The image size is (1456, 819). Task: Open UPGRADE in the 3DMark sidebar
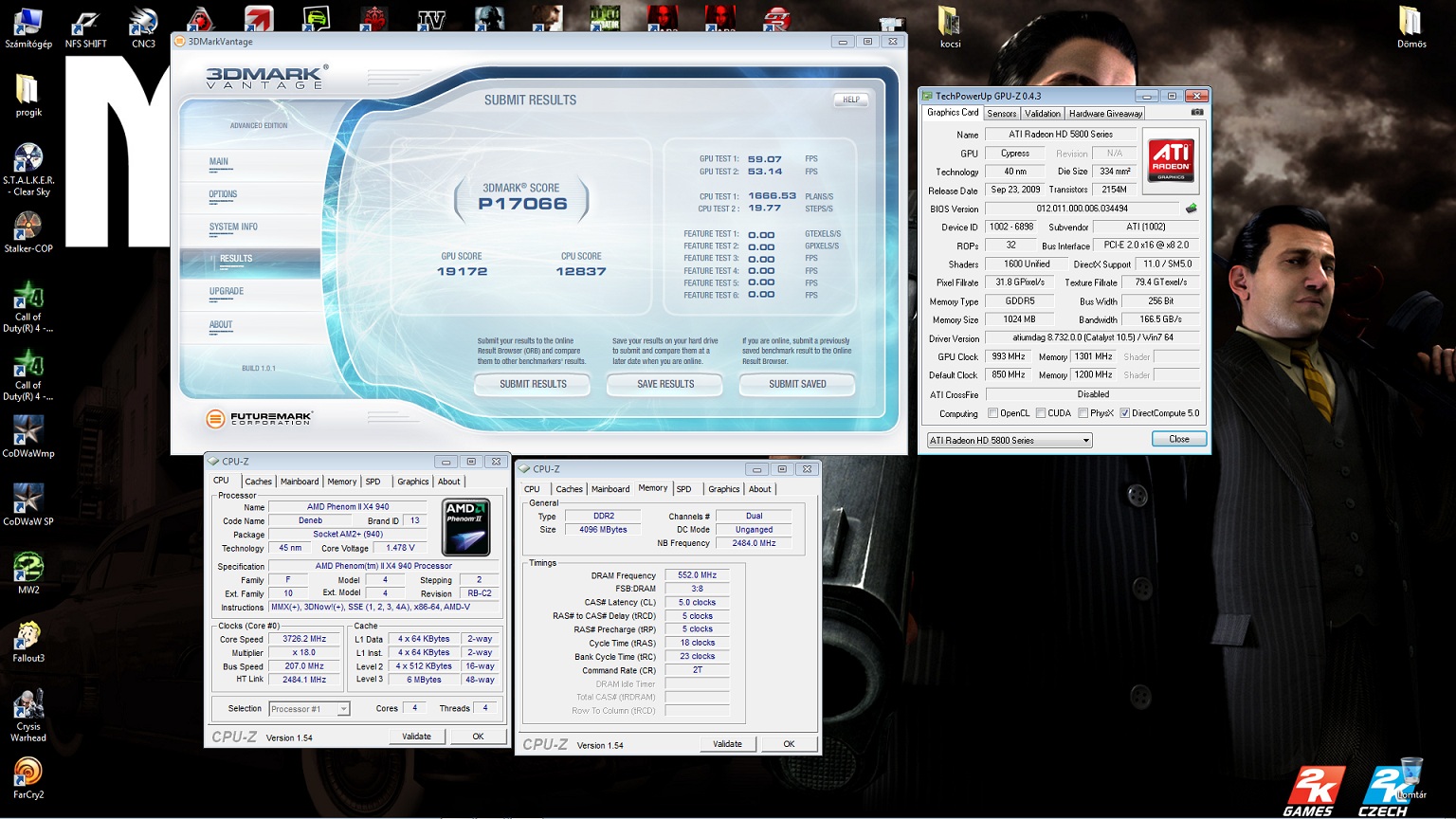click(227, 292)
